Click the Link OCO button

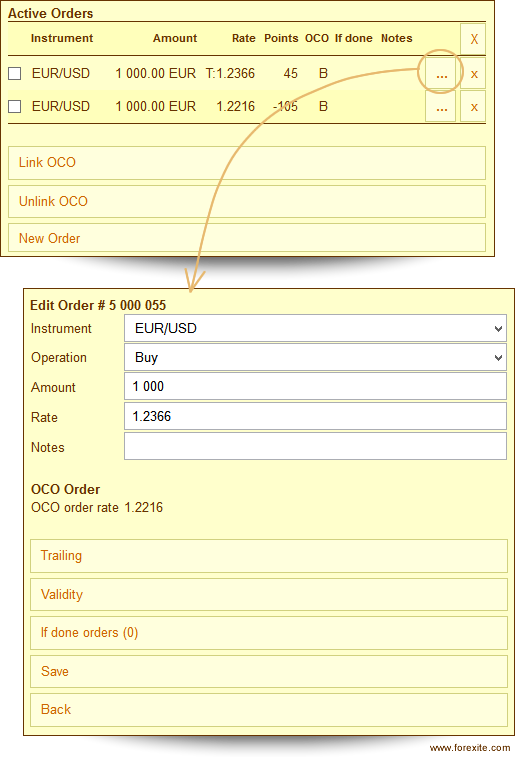point(247,163)
